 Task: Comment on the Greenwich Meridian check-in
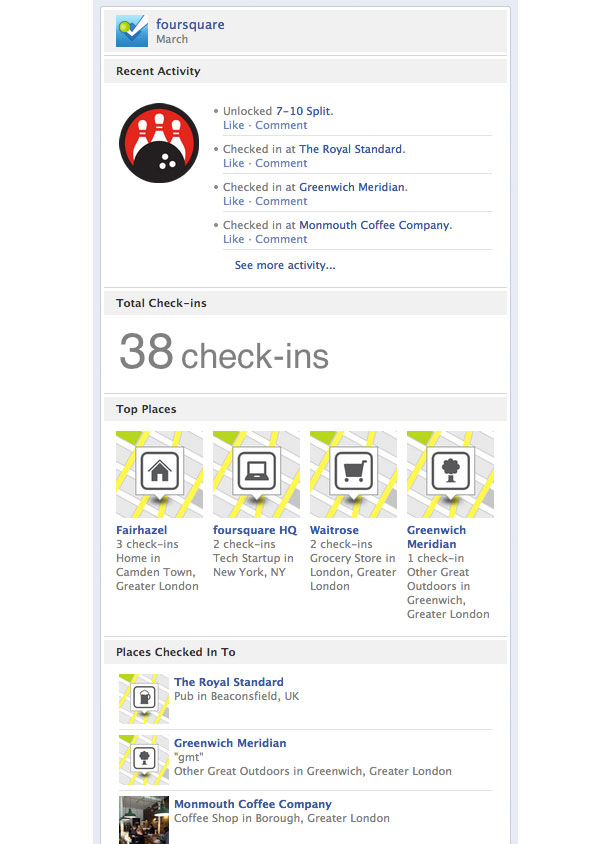click(x=281, y=201)
